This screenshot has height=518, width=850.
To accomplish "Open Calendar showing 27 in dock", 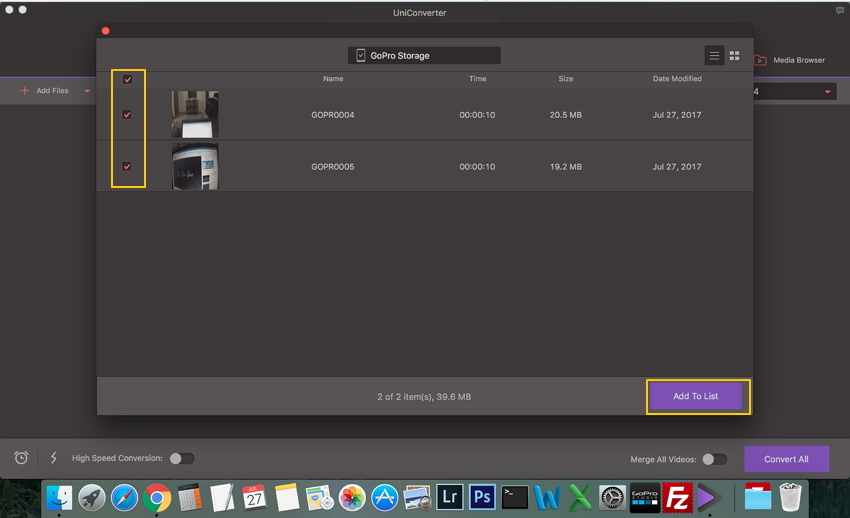I will (254, 497).
